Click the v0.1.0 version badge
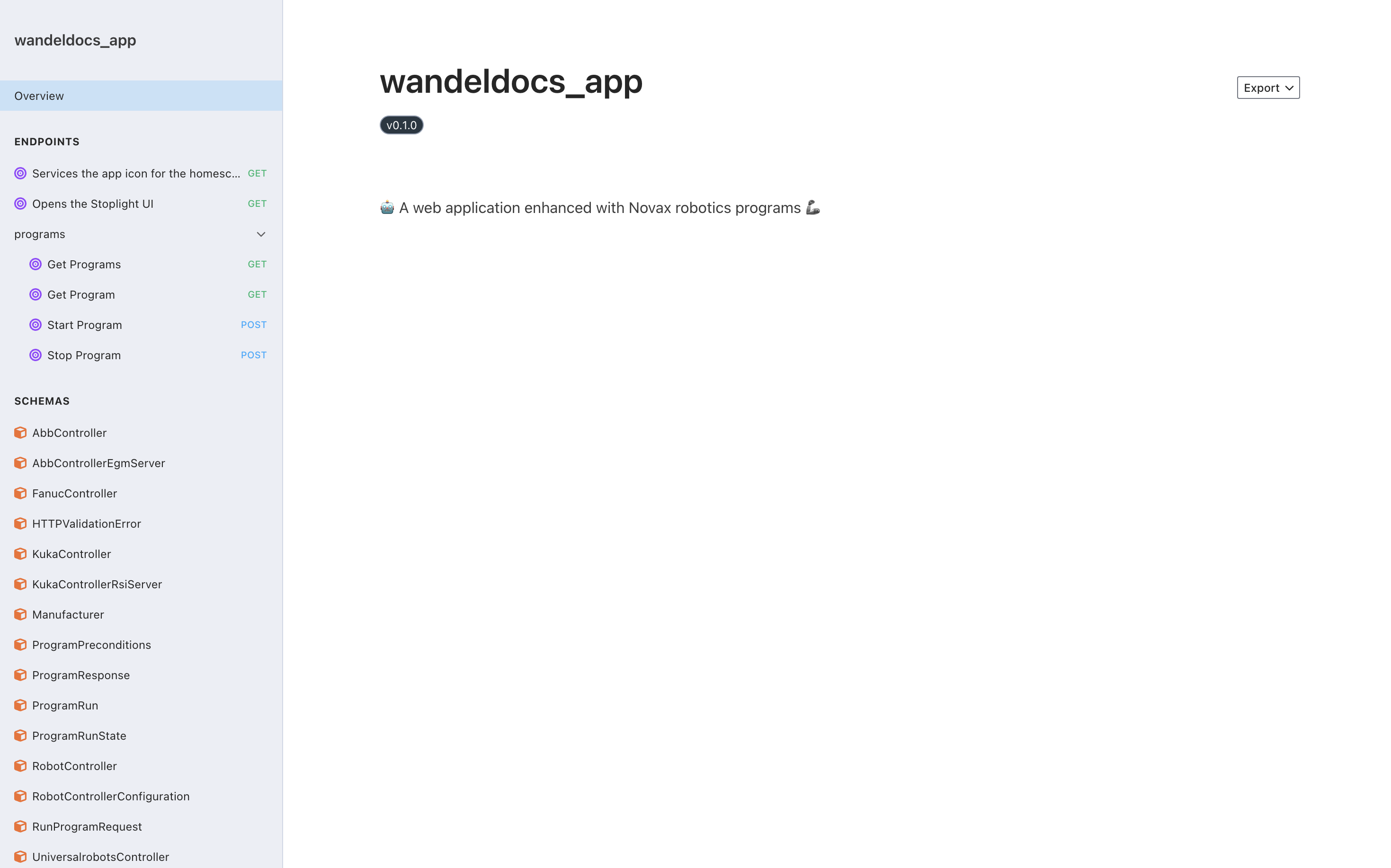The image size is (1391, 868). tap(401, 125)
